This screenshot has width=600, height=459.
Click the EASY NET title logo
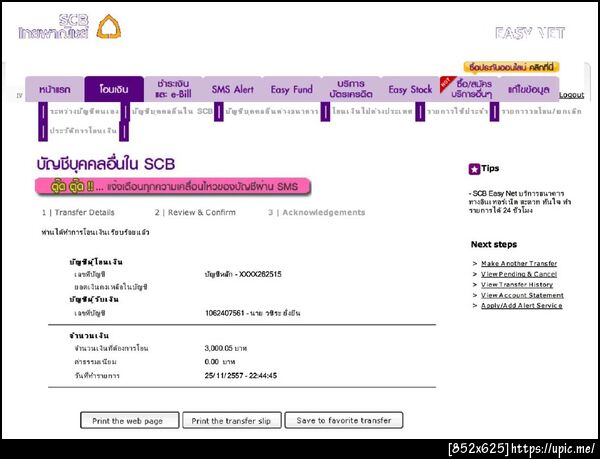coord(530,33)
